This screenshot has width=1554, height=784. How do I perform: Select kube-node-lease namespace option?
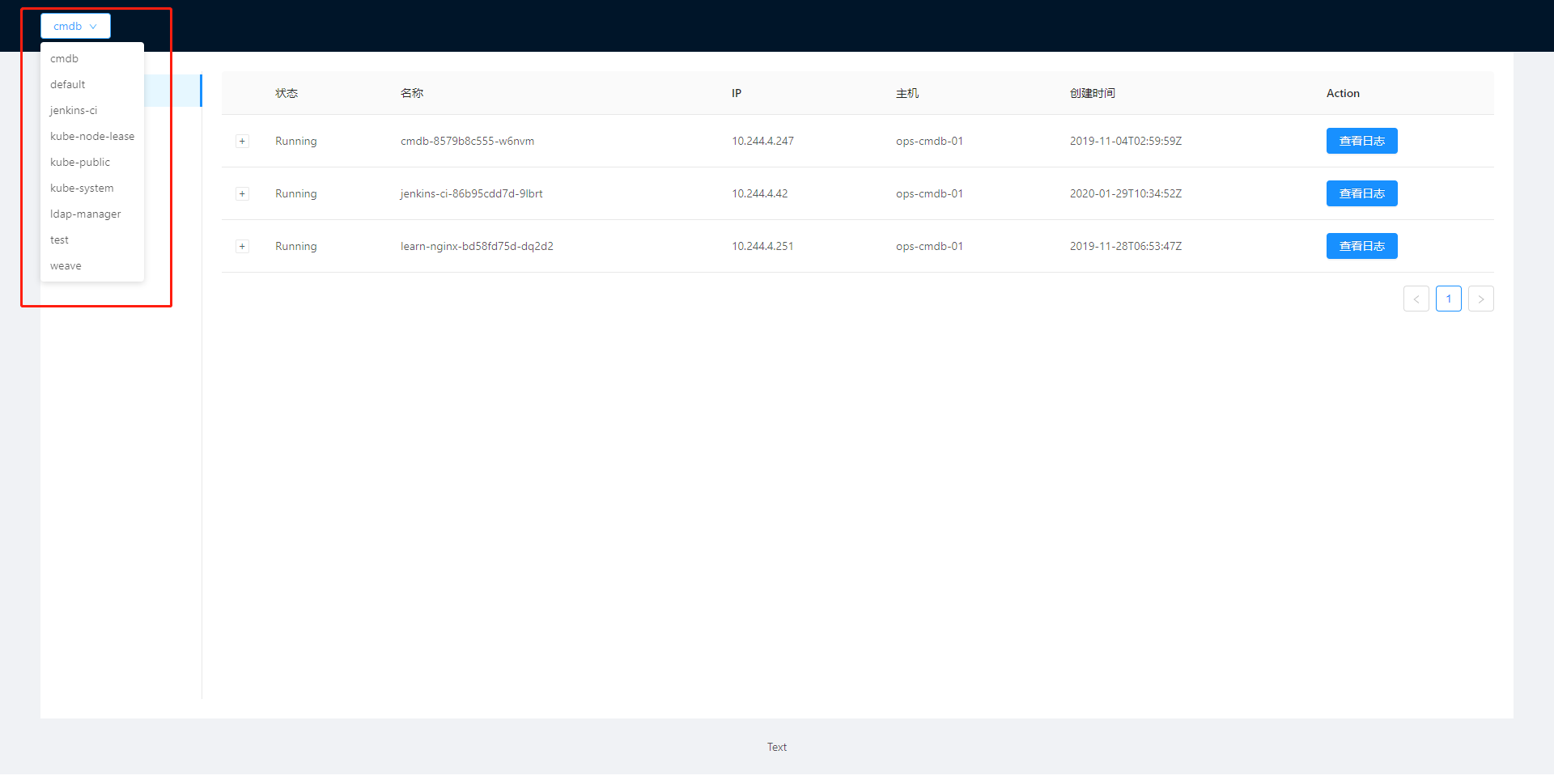tap(92, 136)
